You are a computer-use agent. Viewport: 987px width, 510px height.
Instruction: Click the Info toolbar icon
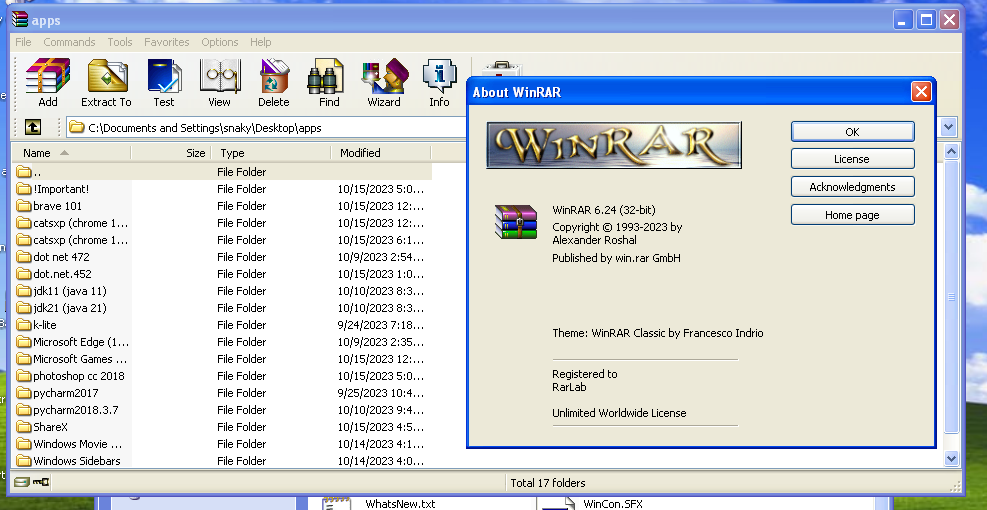click(x=439, y=76)
